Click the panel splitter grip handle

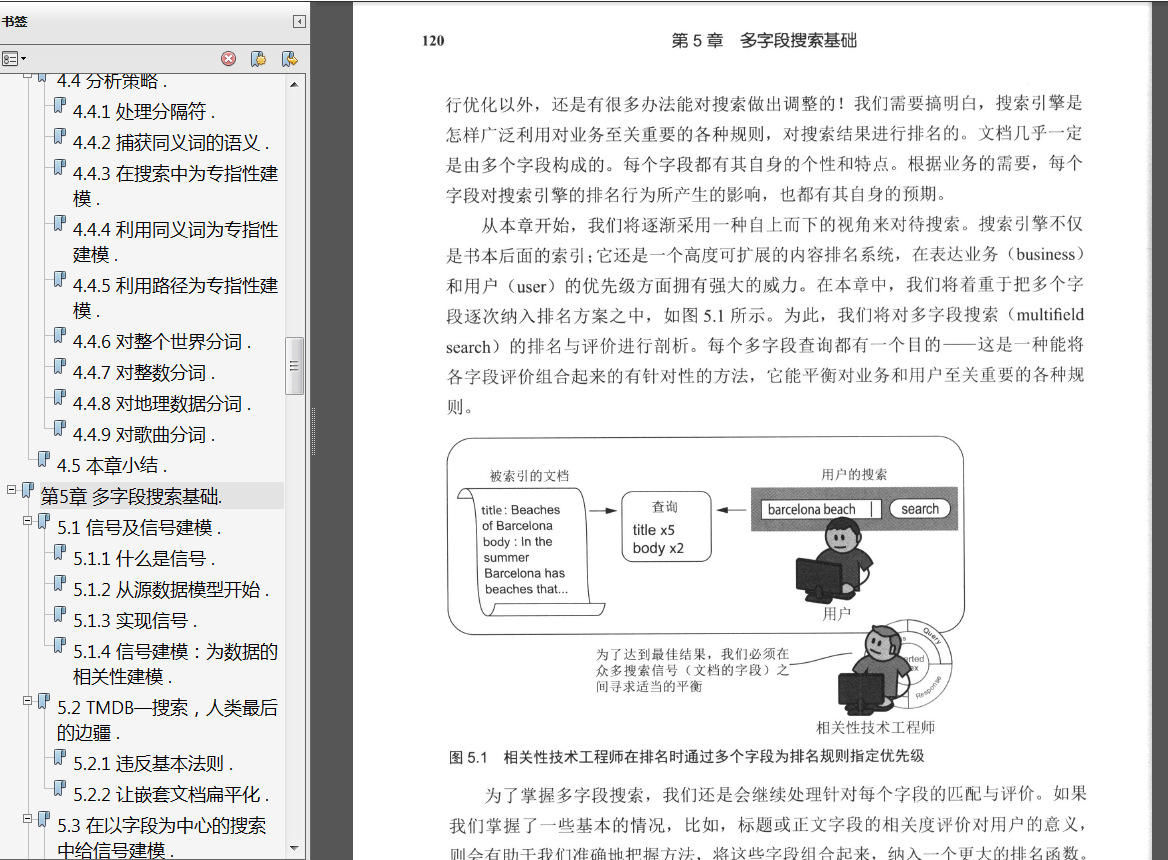pyautogui.click(x=313, y=432)
